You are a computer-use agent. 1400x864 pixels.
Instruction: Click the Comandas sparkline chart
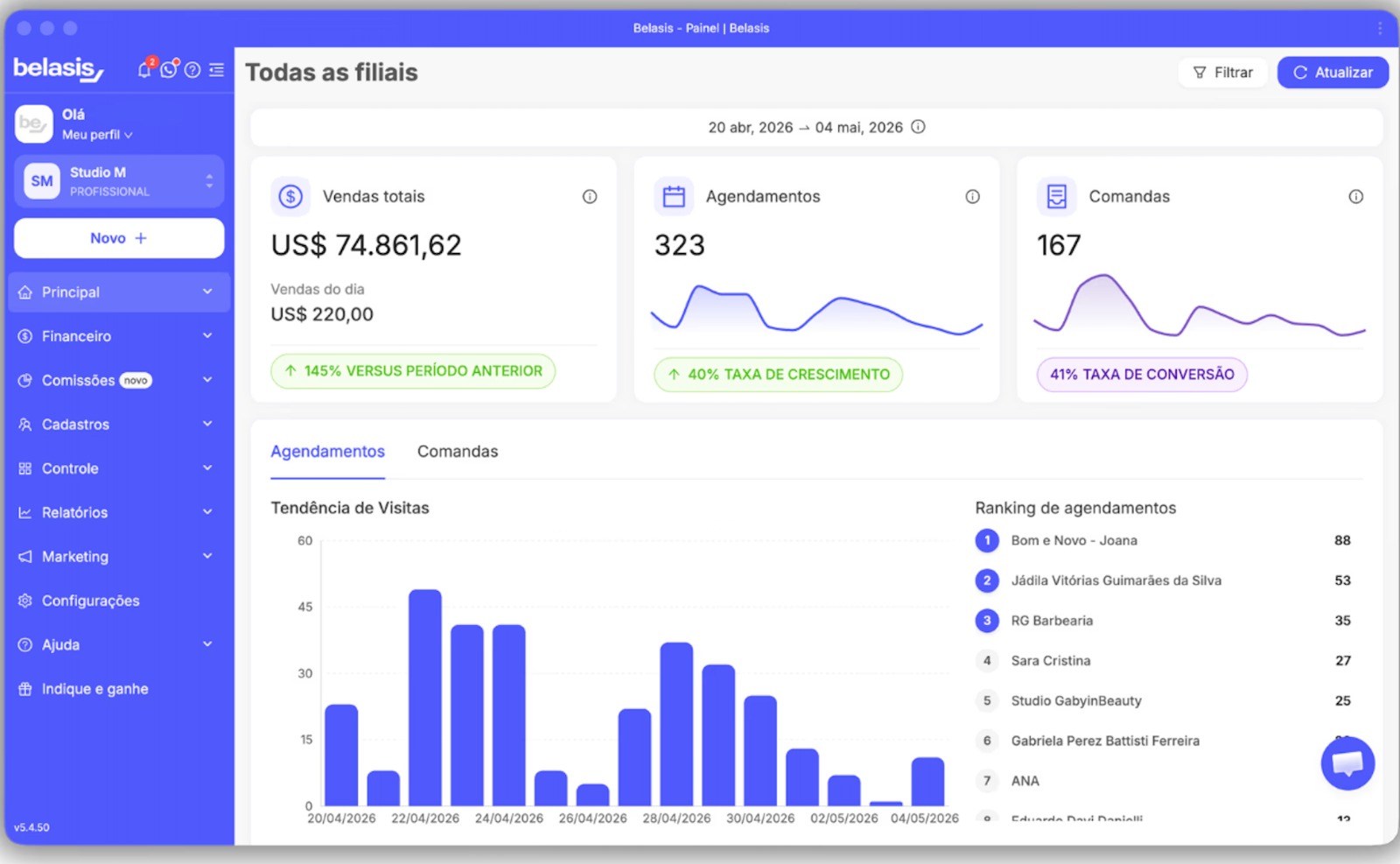[x=1200, y=306]
